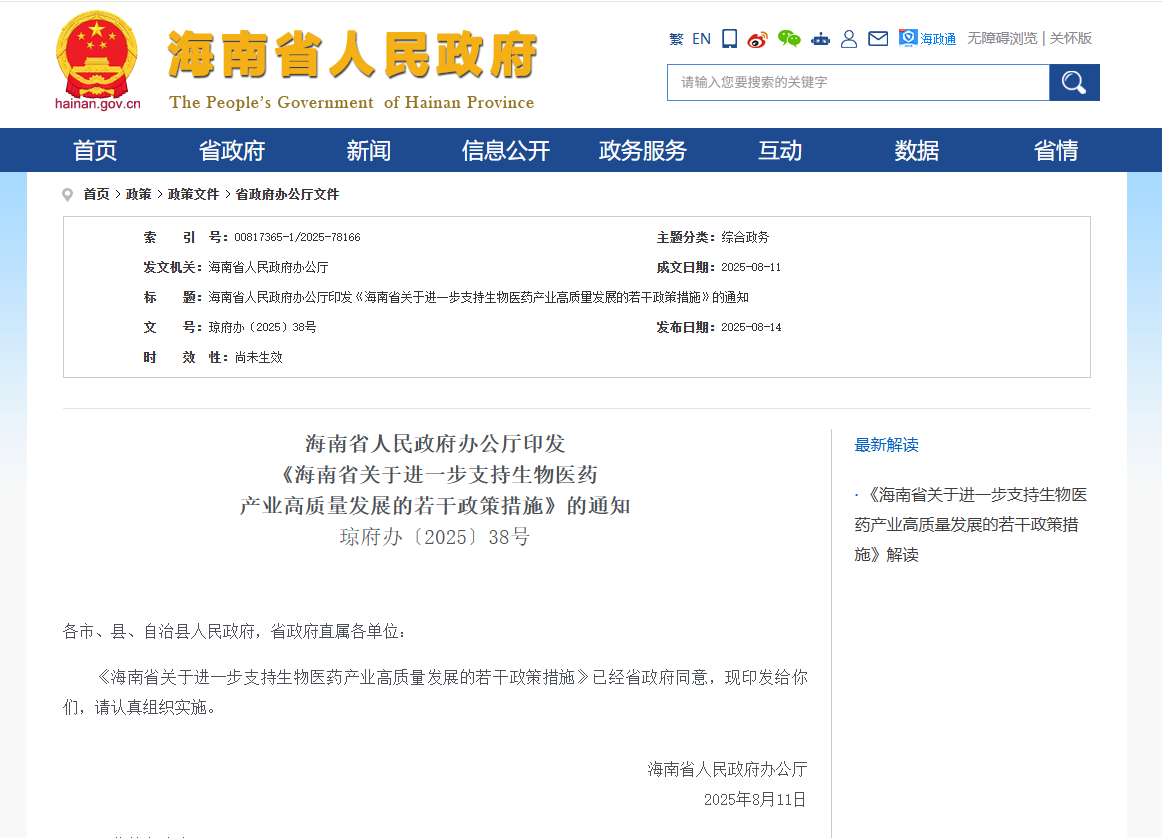The width and height of the screenshot is (1162, 838).
Task: Go to 首页 in the breadcrumb
Action: [96, 194]
